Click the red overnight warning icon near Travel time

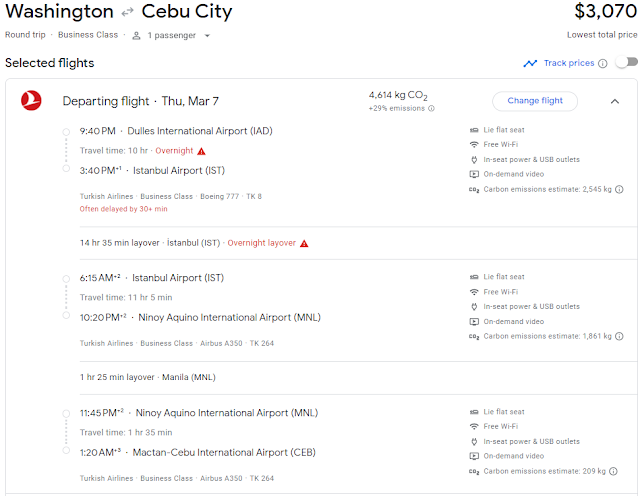click(x=201, y=151)
